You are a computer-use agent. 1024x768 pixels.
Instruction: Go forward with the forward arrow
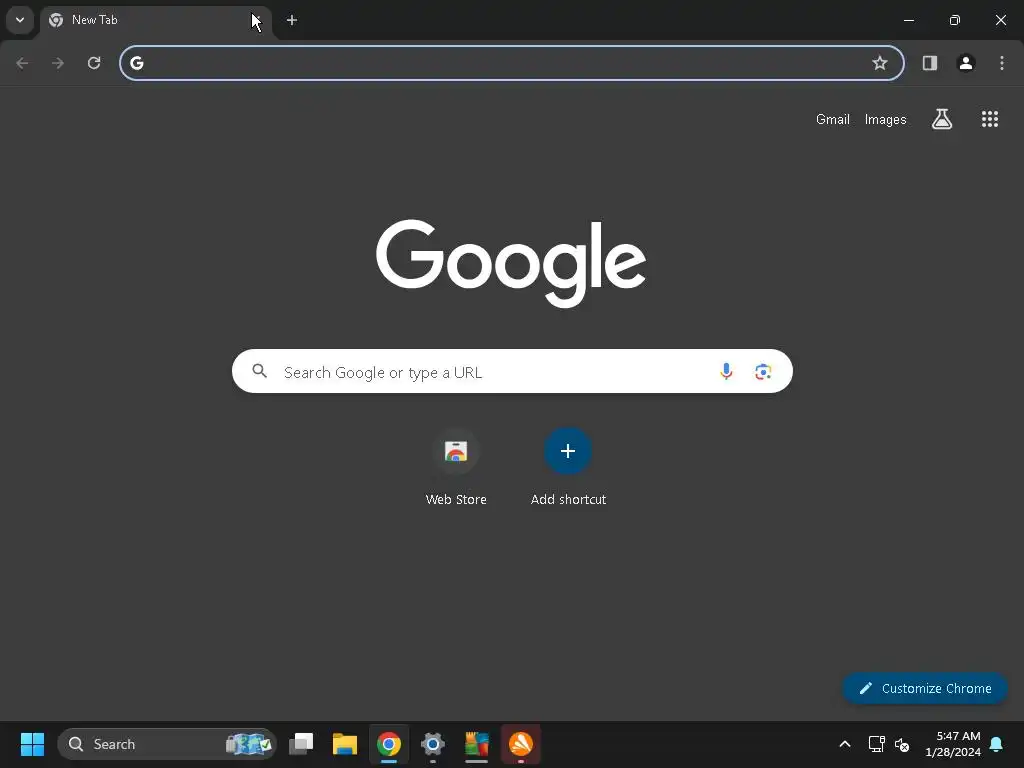58,63
